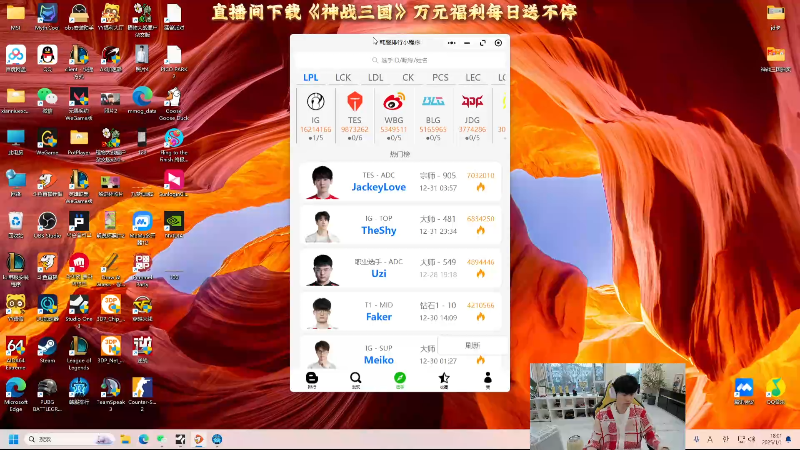800x450 pixels.
Task: Click the flame icon on Meiko's row
Action: click(481, 360)
